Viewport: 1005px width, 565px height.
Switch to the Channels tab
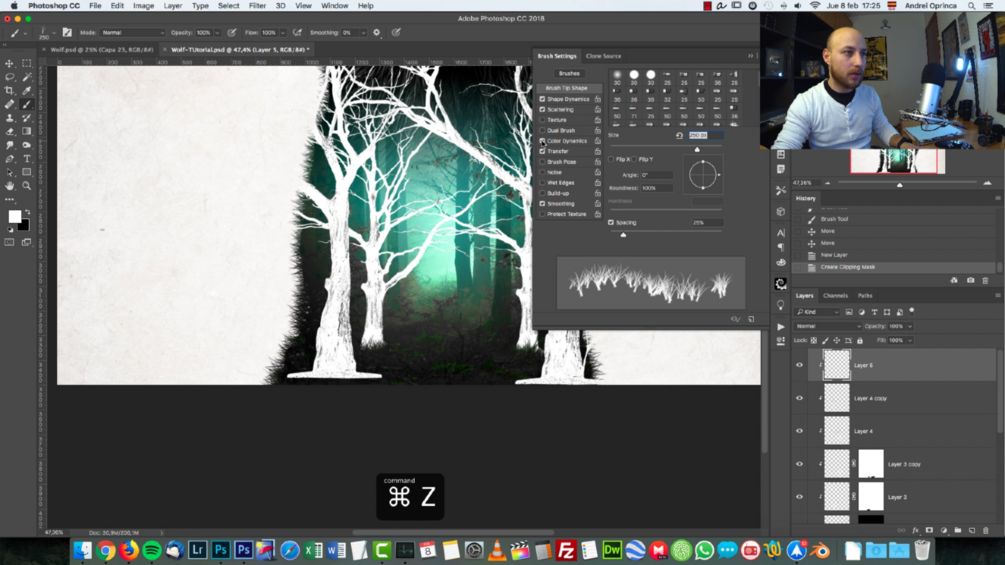pyautogui.click(x=835, y=296)
